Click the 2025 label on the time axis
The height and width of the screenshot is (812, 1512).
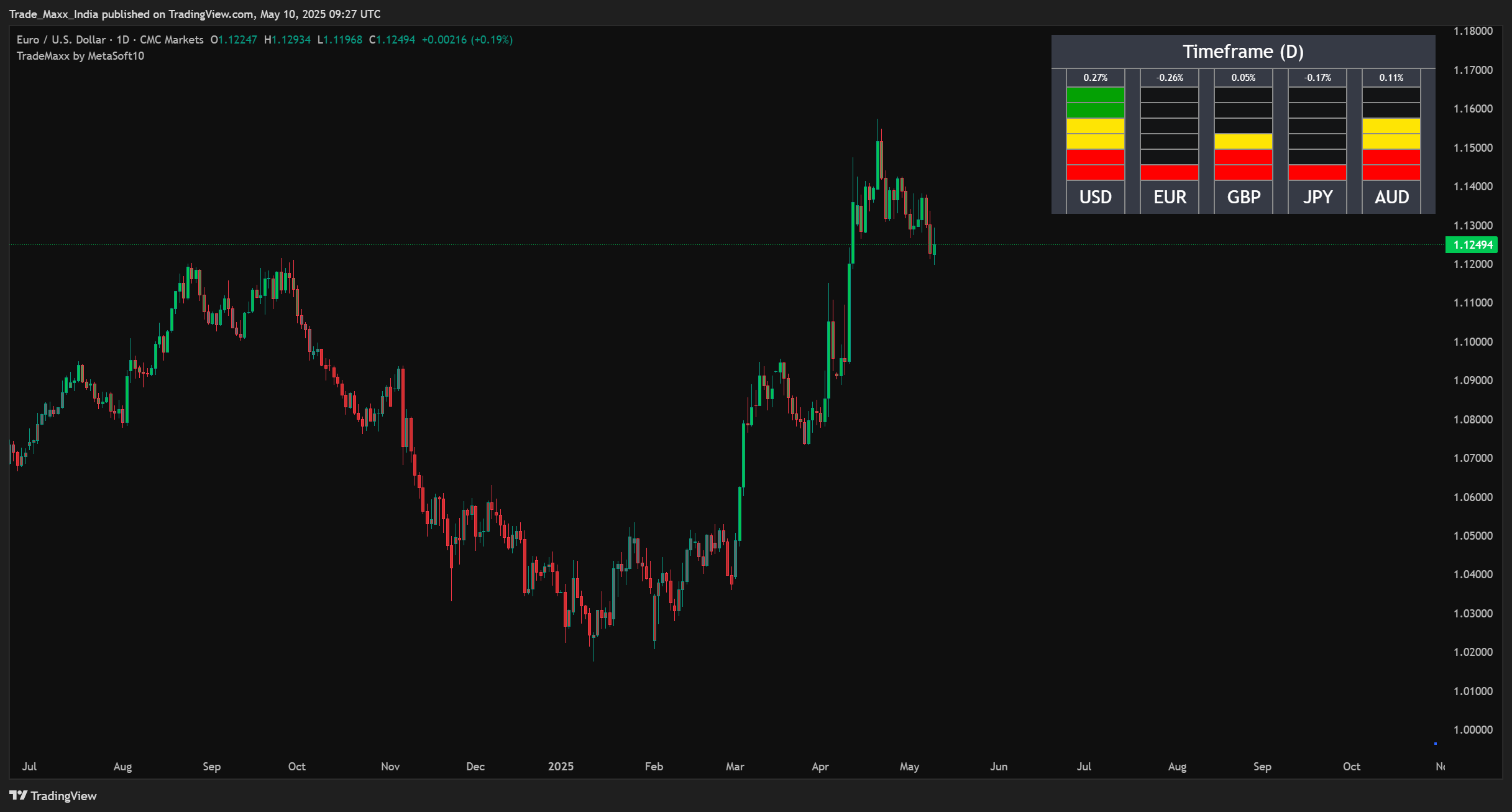[562, 767]
